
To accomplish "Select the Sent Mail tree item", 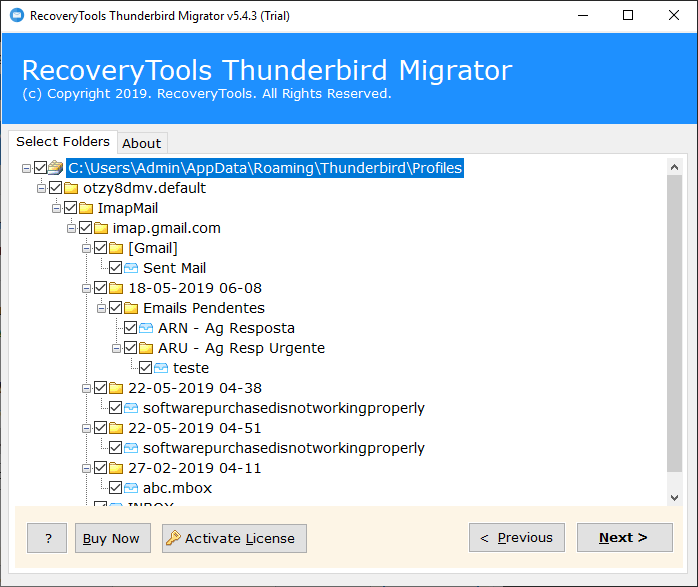I will tap(174, 268).
